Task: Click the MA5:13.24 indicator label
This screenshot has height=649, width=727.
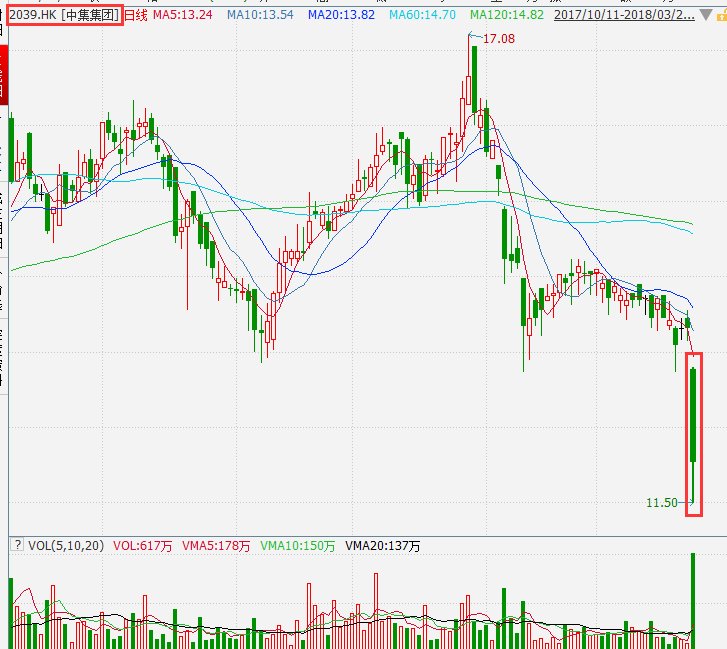Action: click(182, 15)
